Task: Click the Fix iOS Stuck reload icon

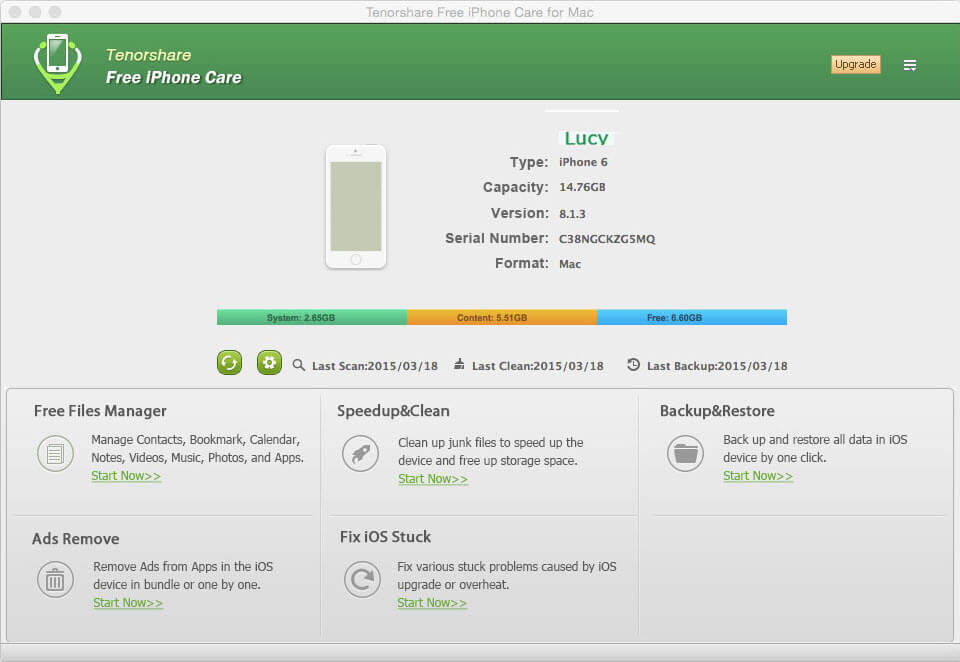Action: (361, 580)
